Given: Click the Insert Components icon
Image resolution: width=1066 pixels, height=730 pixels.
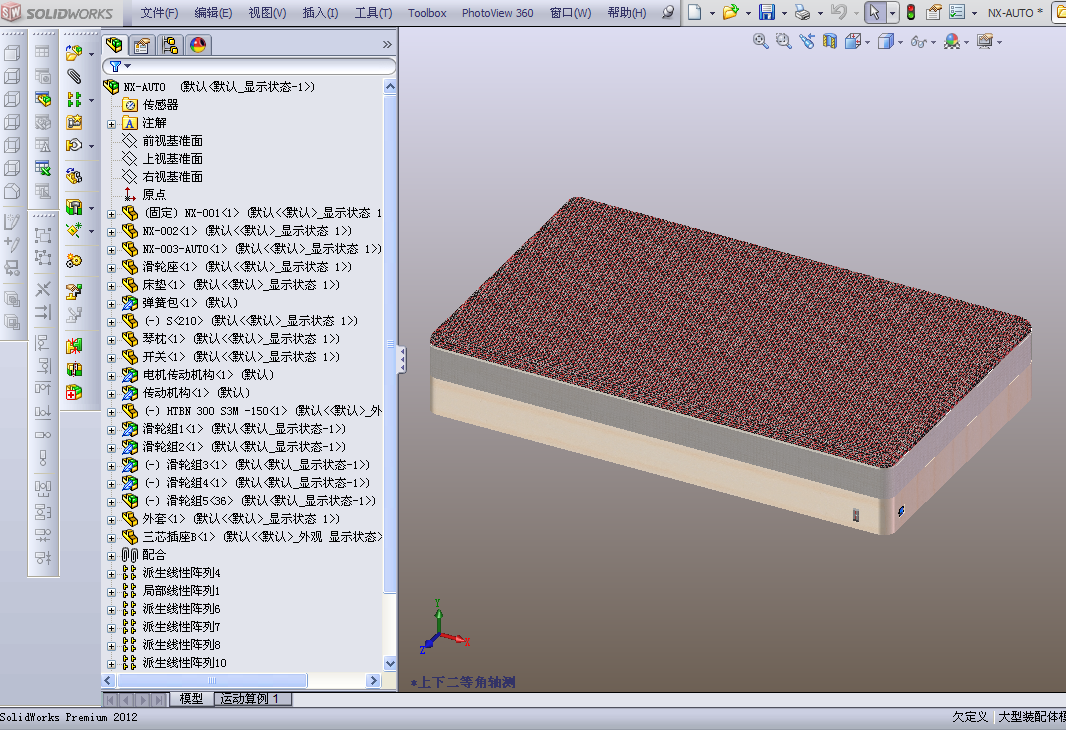Looking at the screenshot, I should tap(73, 53).
